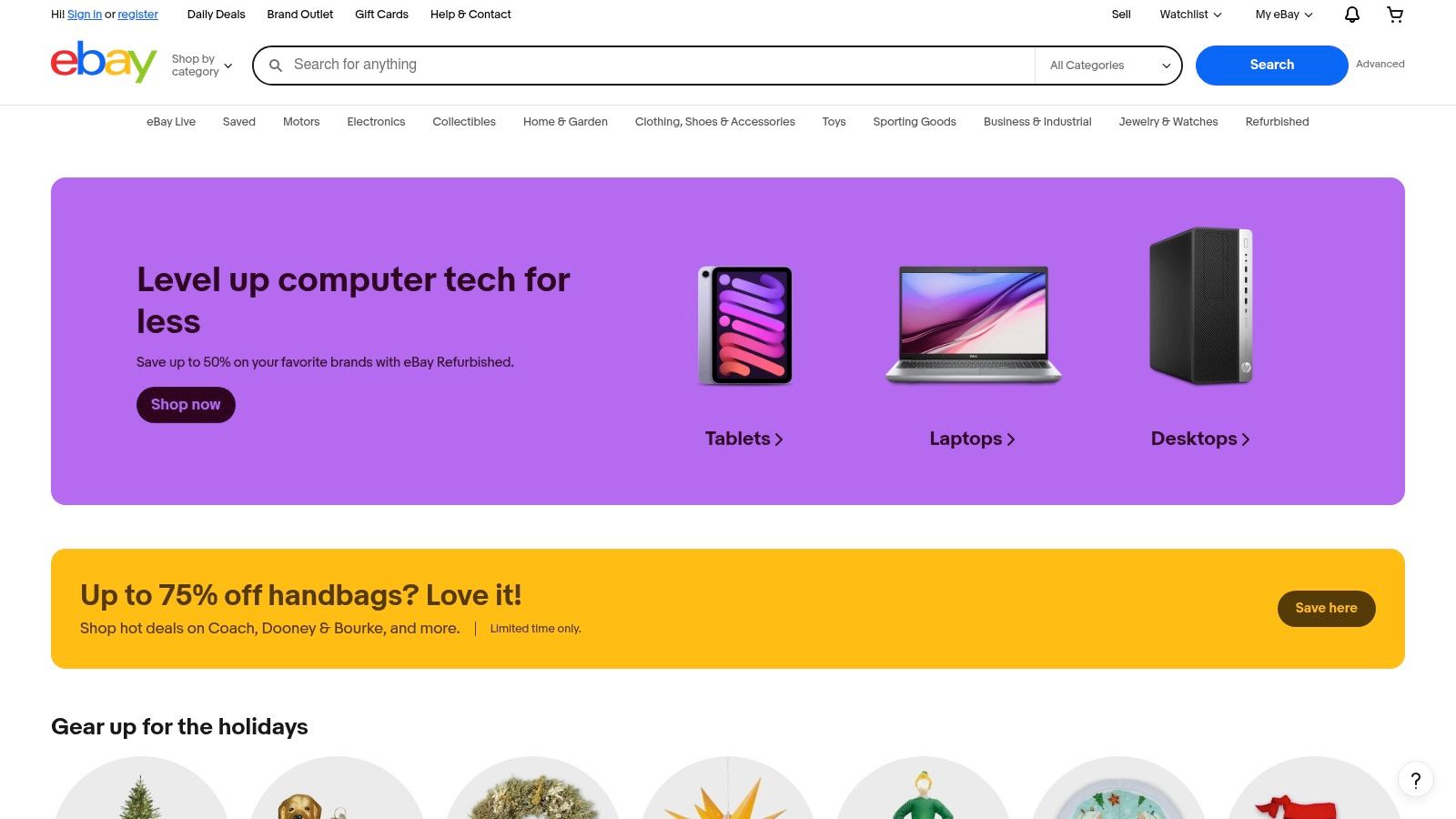
Task: Click the blue Search button
Action: pos(1271,66)
